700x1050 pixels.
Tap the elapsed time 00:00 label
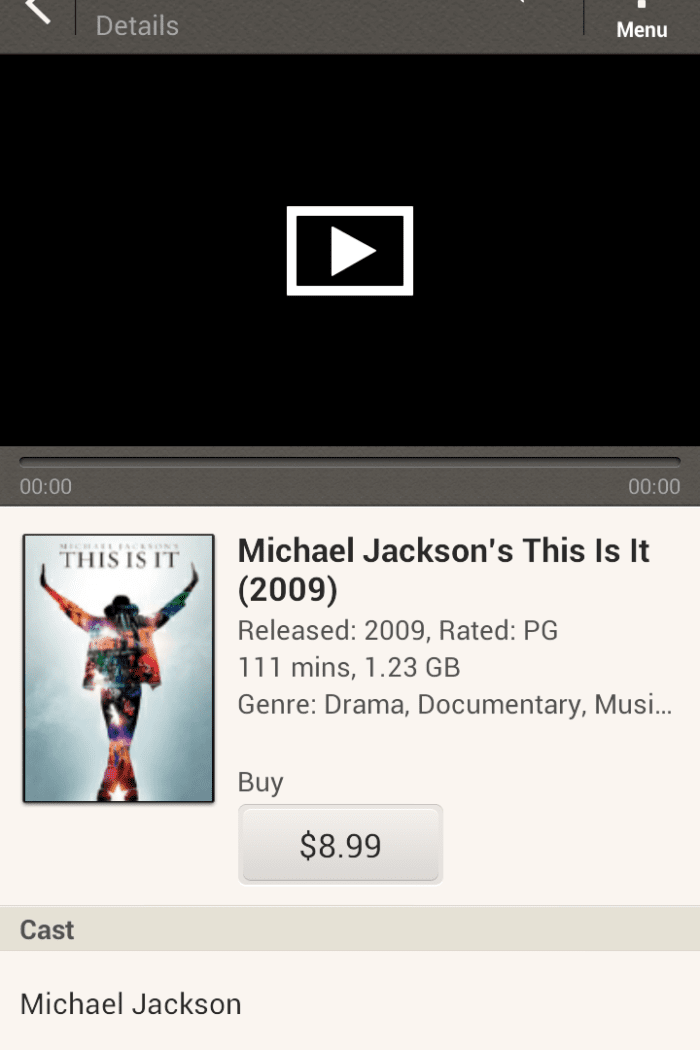(46, 487)
